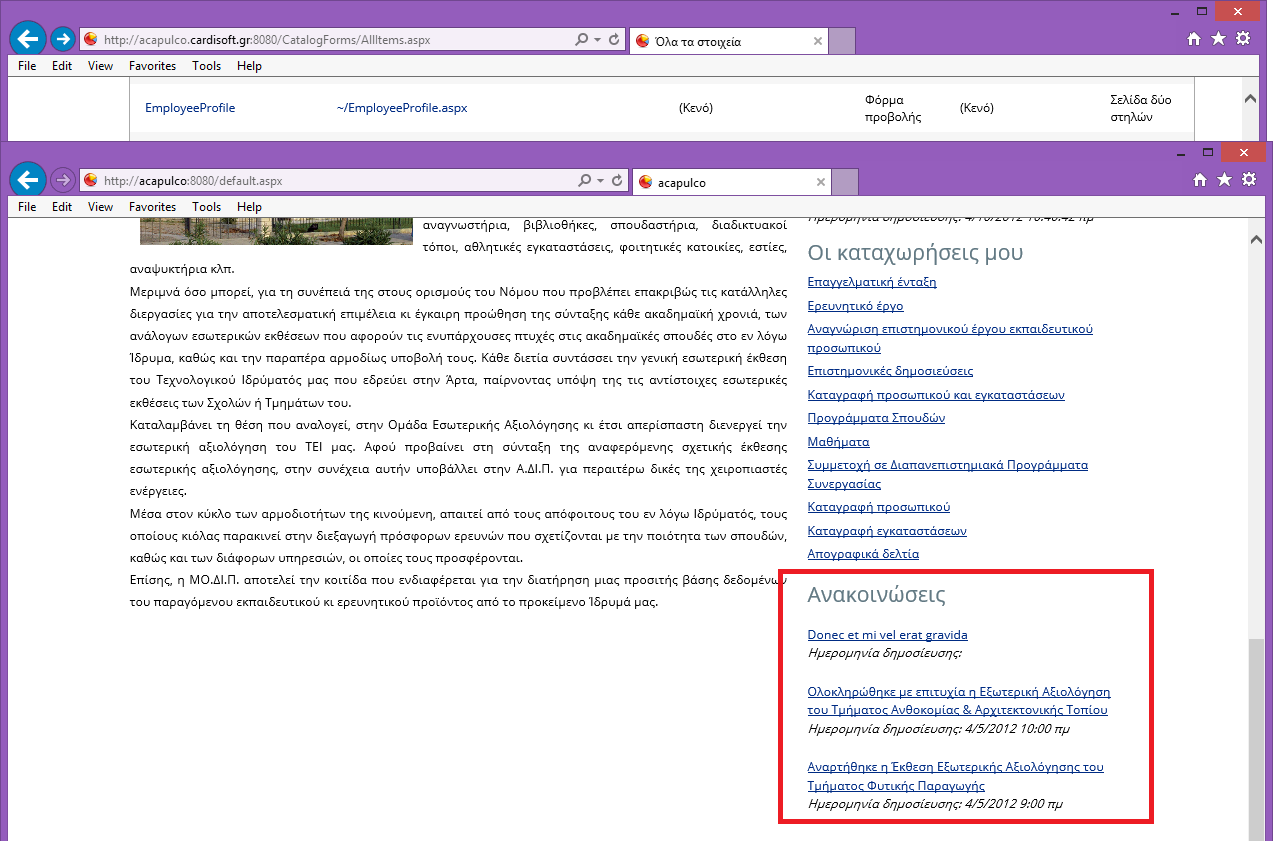Open Favorites star in rear window

point(1218,39)
